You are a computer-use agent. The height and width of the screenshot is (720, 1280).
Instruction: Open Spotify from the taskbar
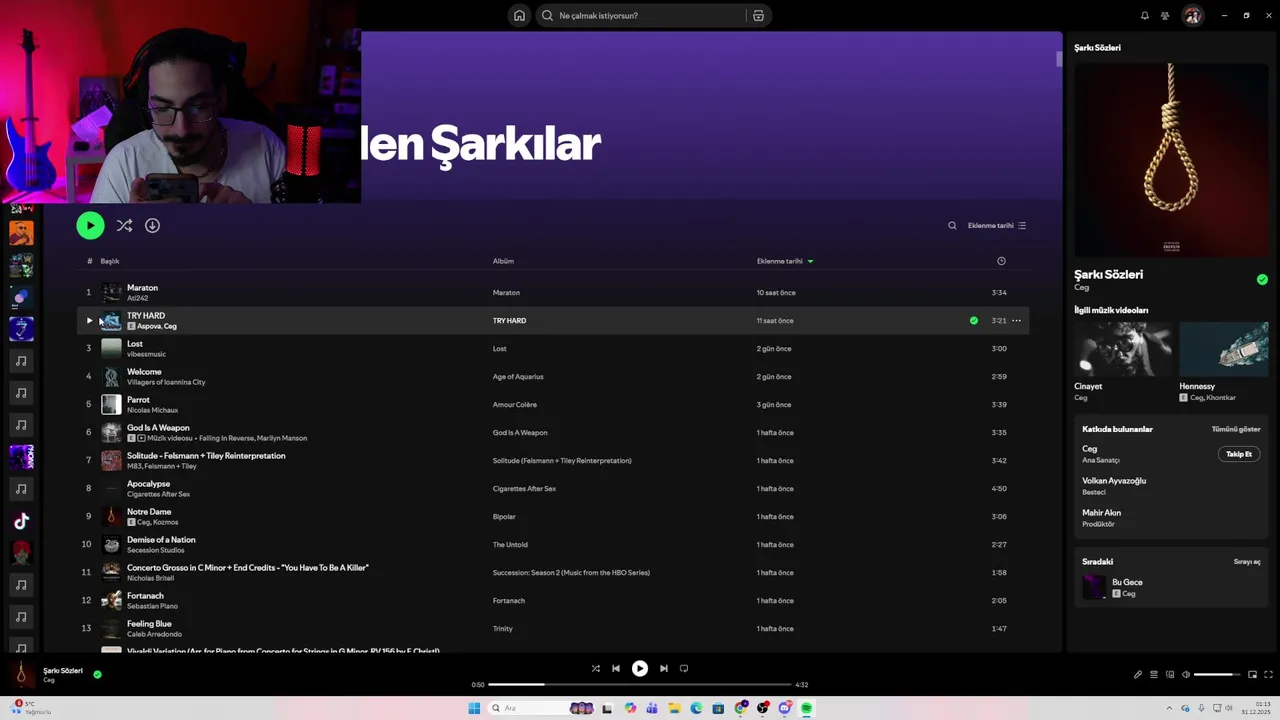click(x=806, y=708)
